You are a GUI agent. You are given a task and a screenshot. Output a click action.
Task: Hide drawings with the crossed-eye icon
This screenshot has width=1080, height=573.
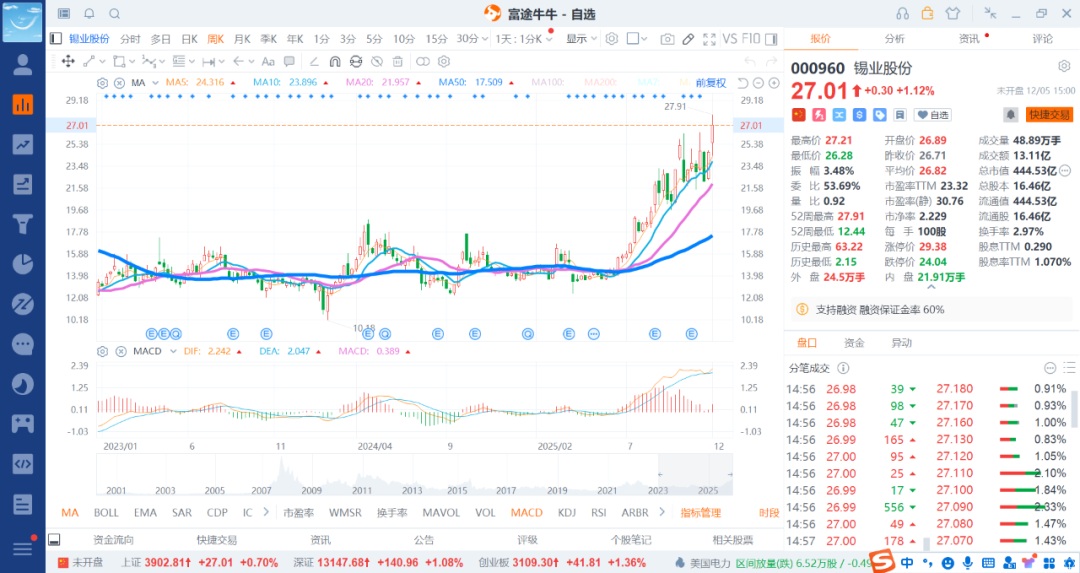click(377, 61)
